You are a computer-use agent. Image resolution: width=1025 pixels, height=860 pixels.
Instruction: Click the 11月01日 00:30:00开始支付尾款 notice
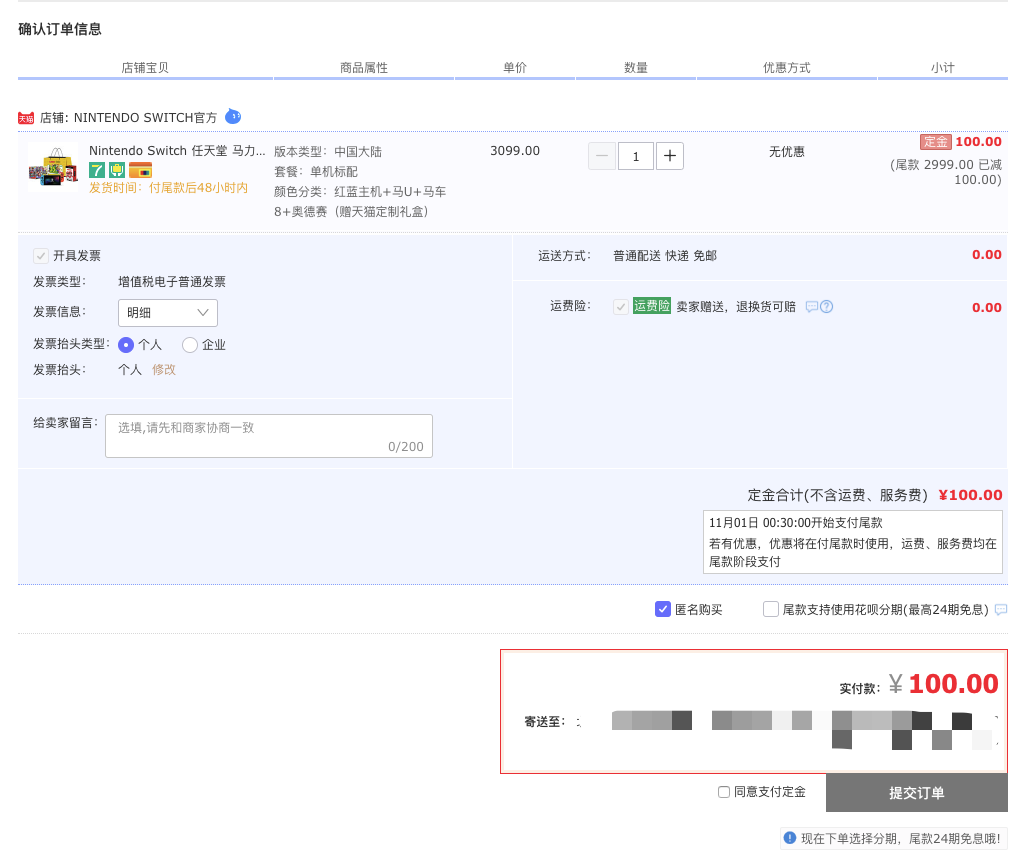coord(796,523)
